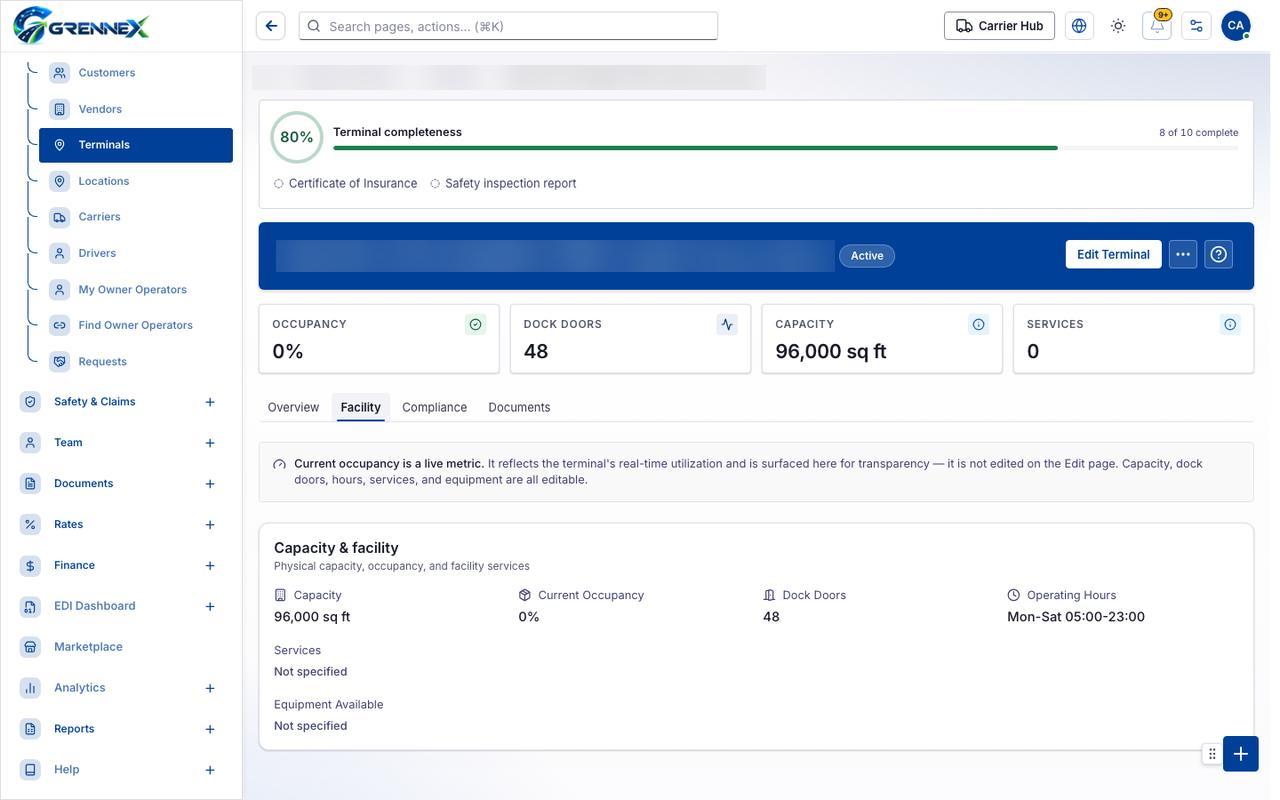Switch to the Compliance tab
The width and height of the screenshot is (1280, 800).
[435, 407]
